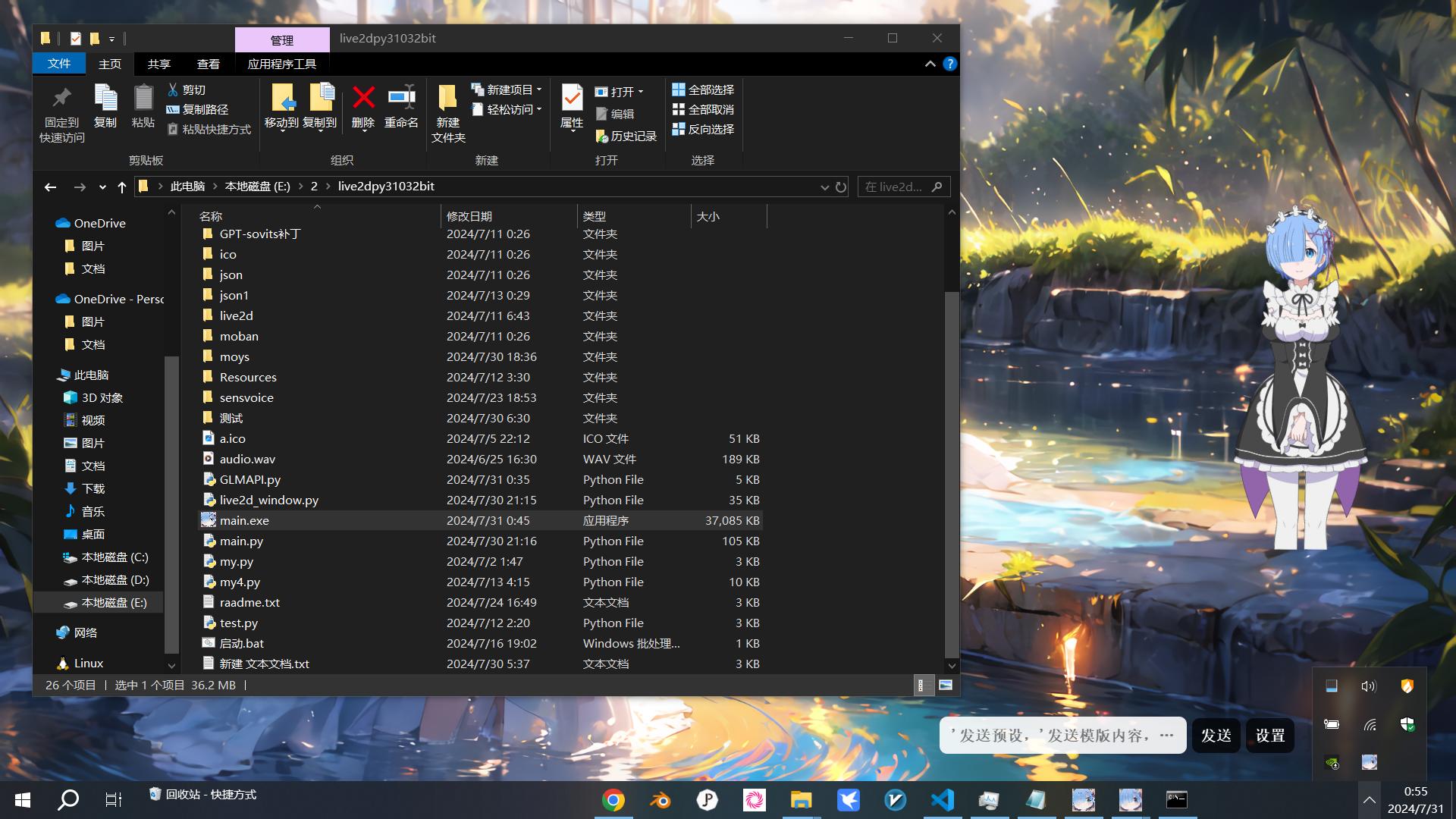Click the Paste (粘贴) ribbon icon
The height and width of the screenshot is (819, 1456).
tap(143, 99)
